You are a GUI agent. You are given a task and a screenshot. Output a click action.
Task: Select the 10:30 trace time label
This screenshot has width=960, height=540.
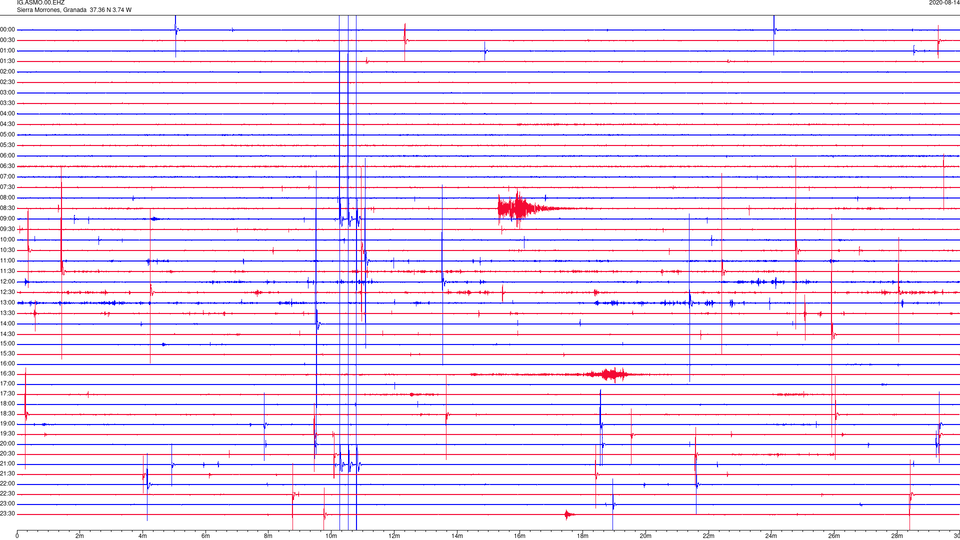point(8,250)
